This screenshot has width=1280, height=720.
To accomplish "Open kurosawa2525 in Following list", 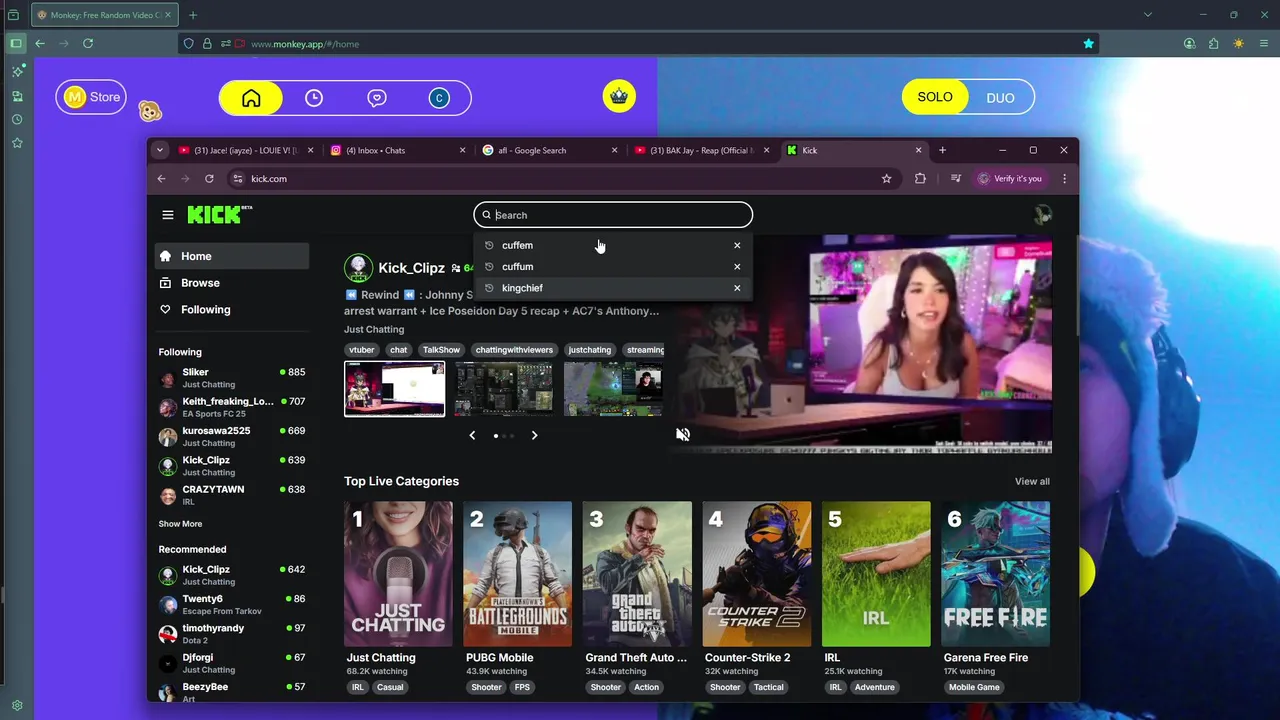I will (231, 436).
